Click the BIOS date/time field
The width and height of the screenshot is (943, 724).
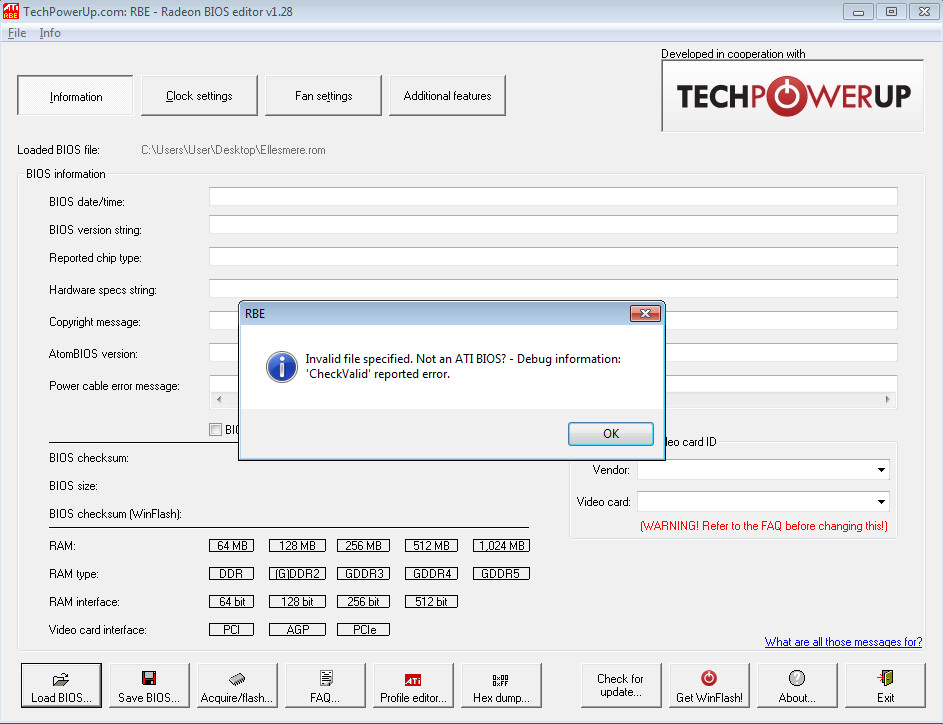[553, 197]
